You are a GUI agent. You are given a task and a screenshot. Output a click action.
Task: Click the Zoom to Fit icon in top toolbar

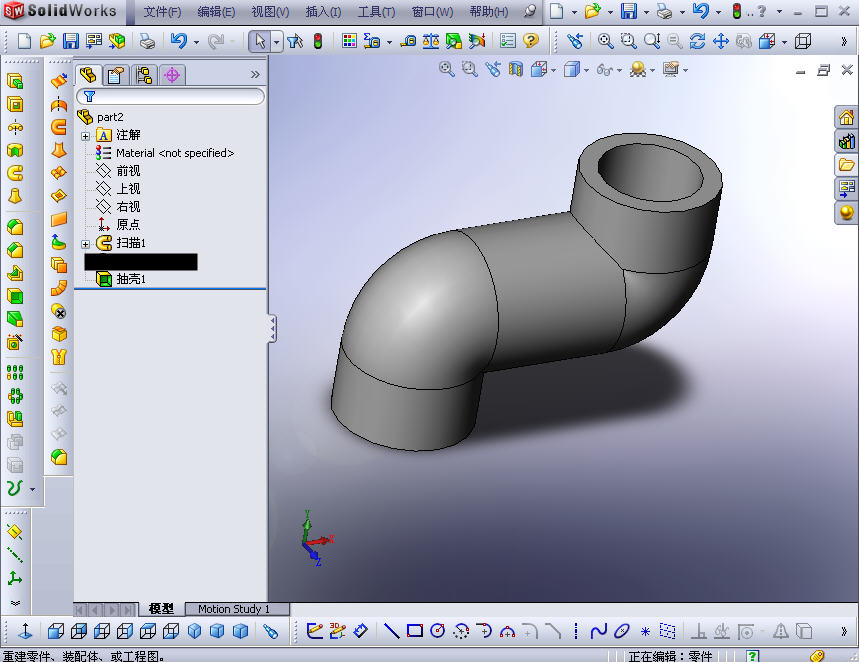(x=605, y=41)
